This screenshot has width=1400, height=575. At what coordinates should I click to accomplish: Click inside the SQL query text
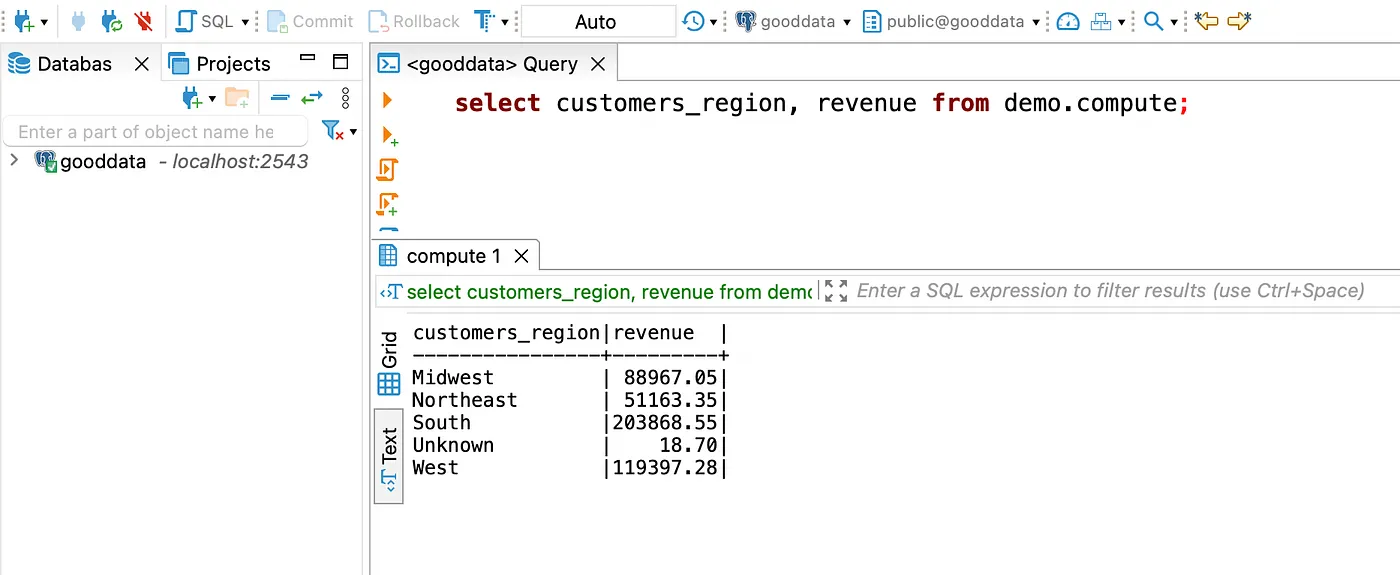(x=822, y=103)
